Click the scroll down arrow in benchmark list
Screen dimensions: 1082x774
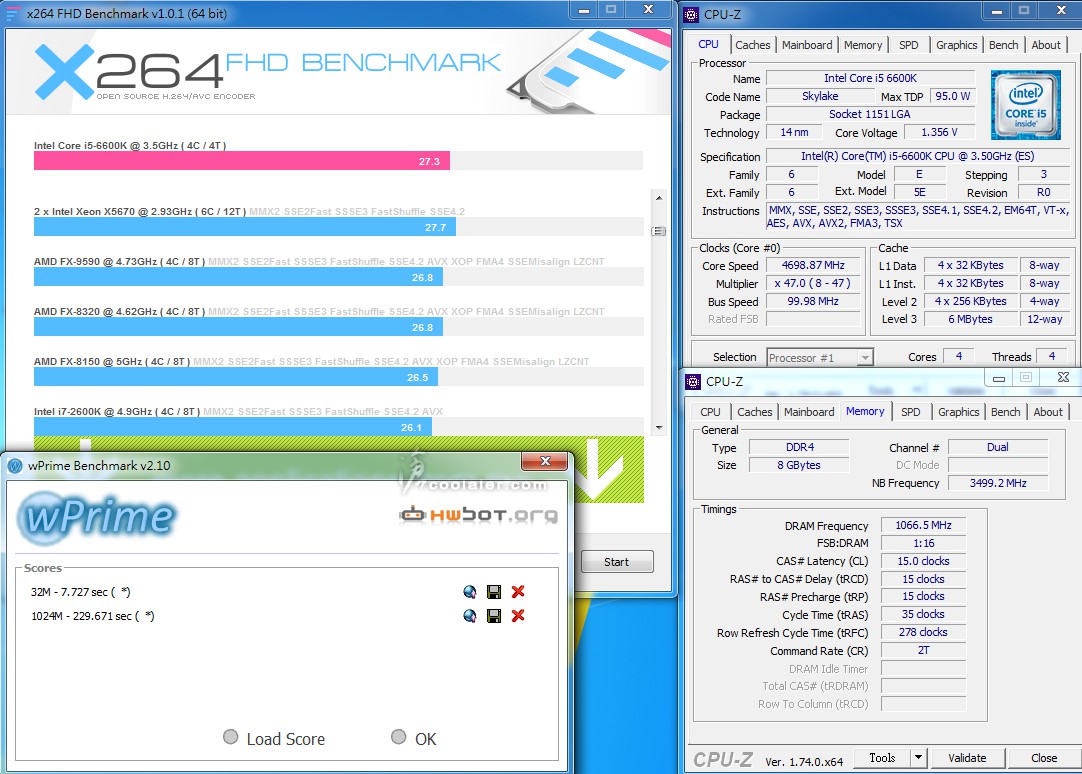point(659,428)
